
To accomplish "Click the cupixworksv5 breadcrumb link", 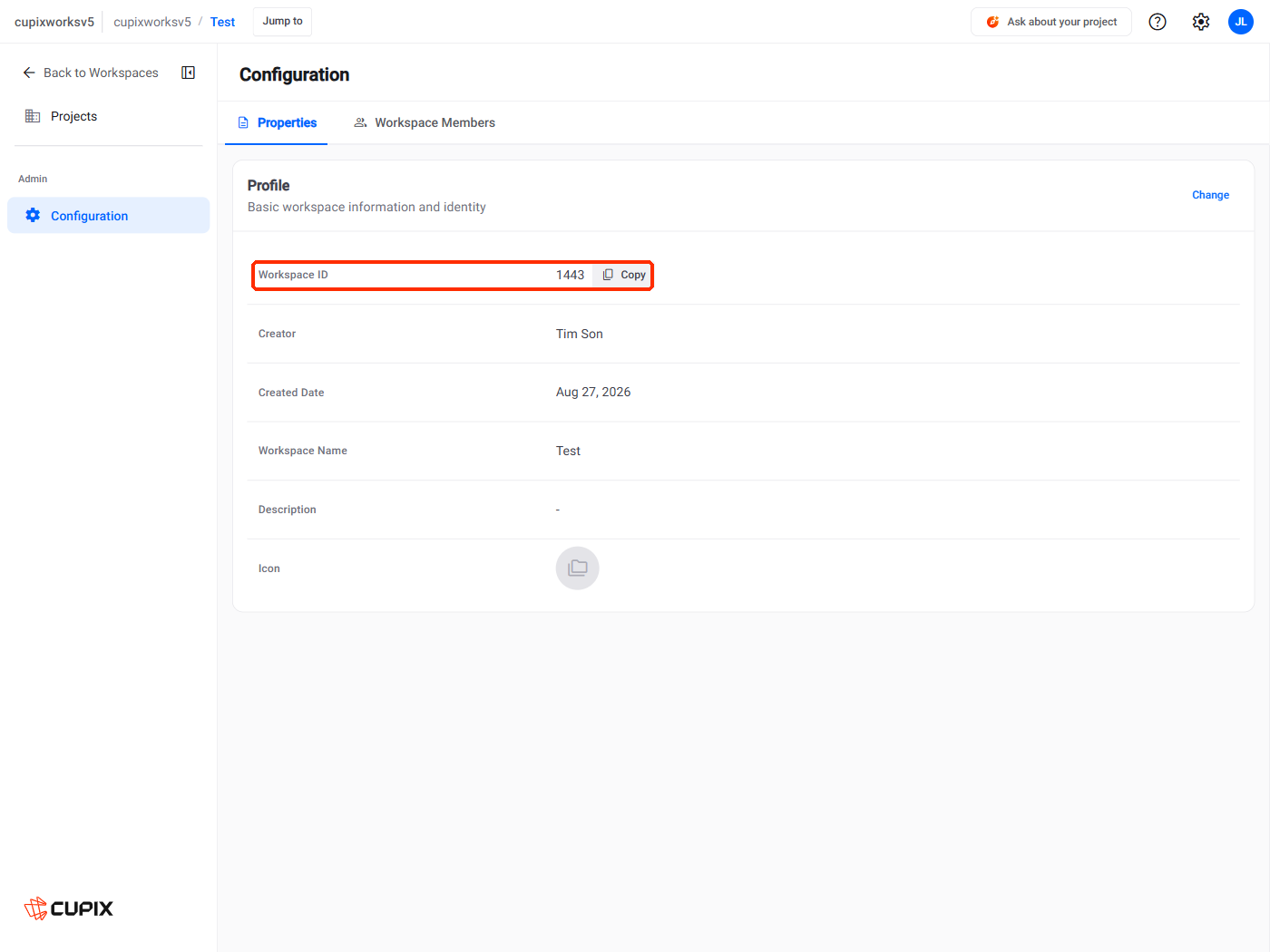I will click(152, 22).
